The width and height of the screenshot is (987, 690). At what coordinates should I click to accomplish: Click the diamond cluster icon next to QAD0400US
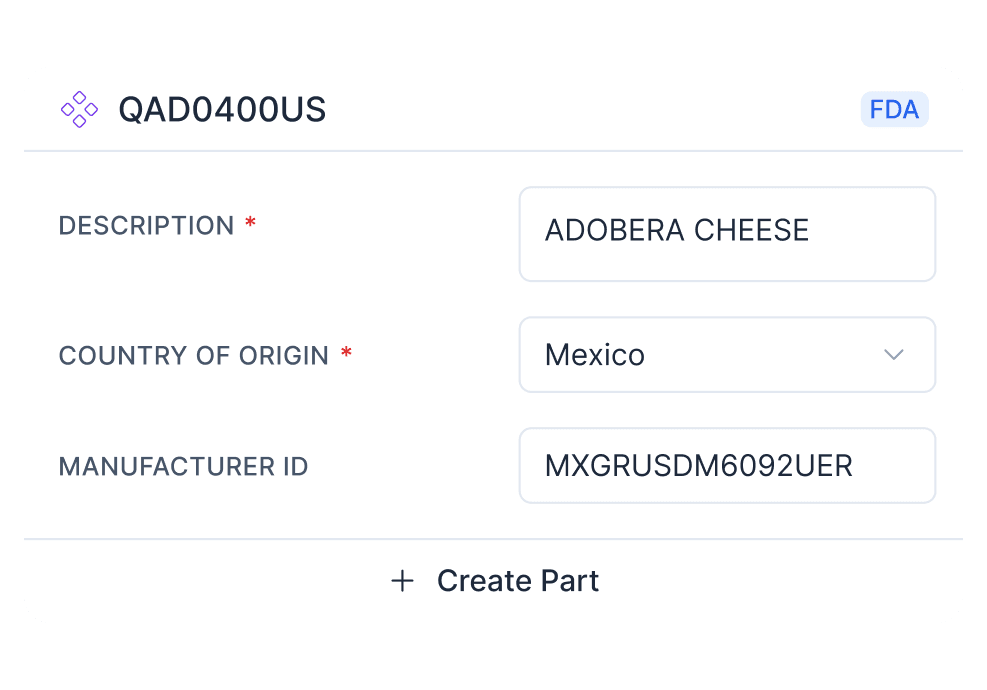coord(79,109)
